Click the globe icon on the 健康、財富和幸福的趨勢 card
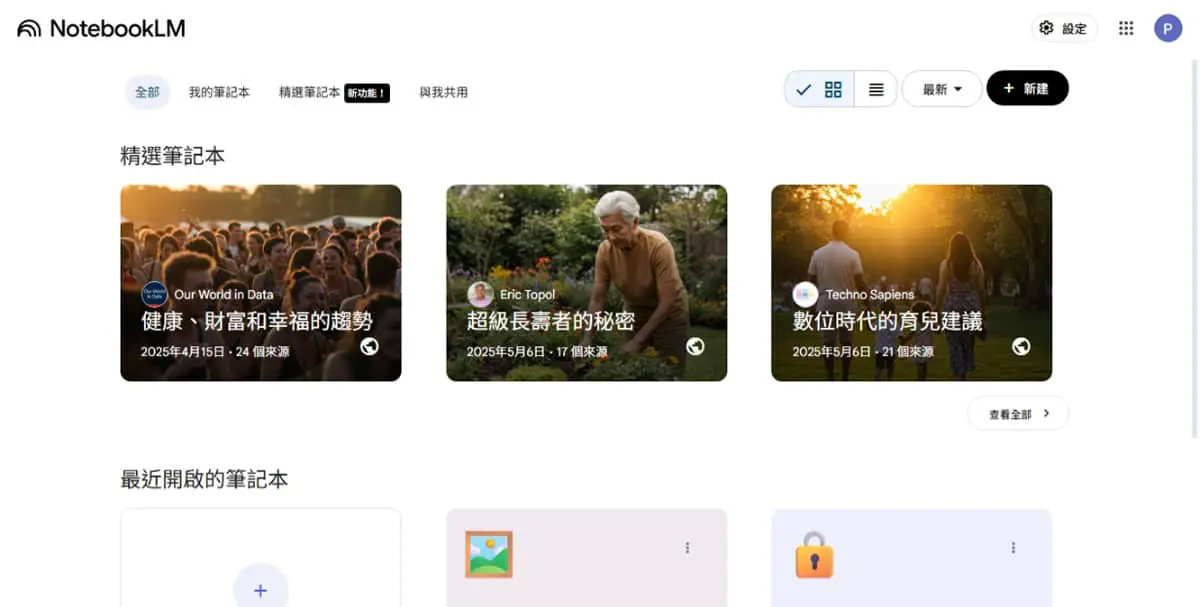 369,346
